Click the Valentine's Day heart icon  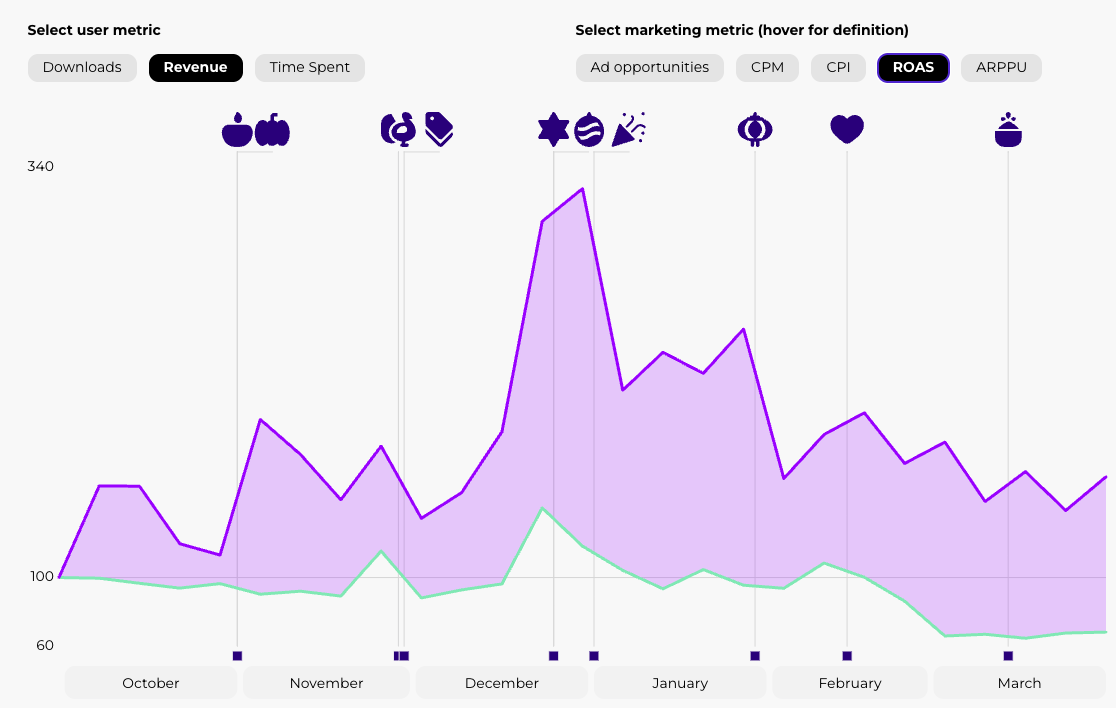[x=847, y=130]
